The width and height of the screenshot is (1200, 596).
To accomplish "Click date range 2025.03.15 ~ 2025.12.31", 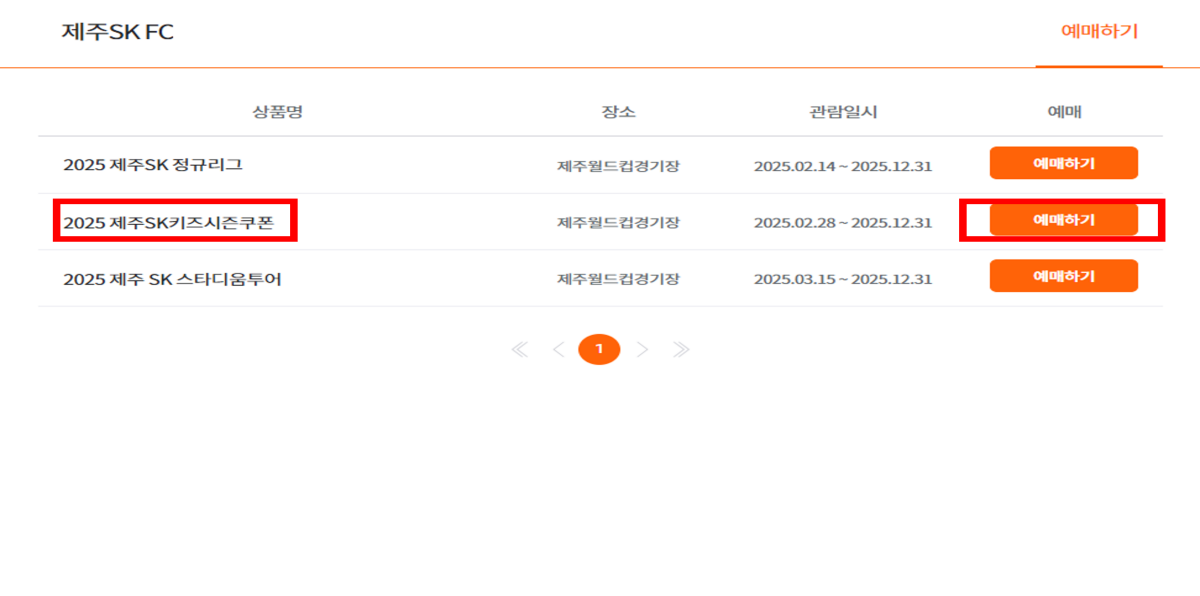I will coord(843,280).
